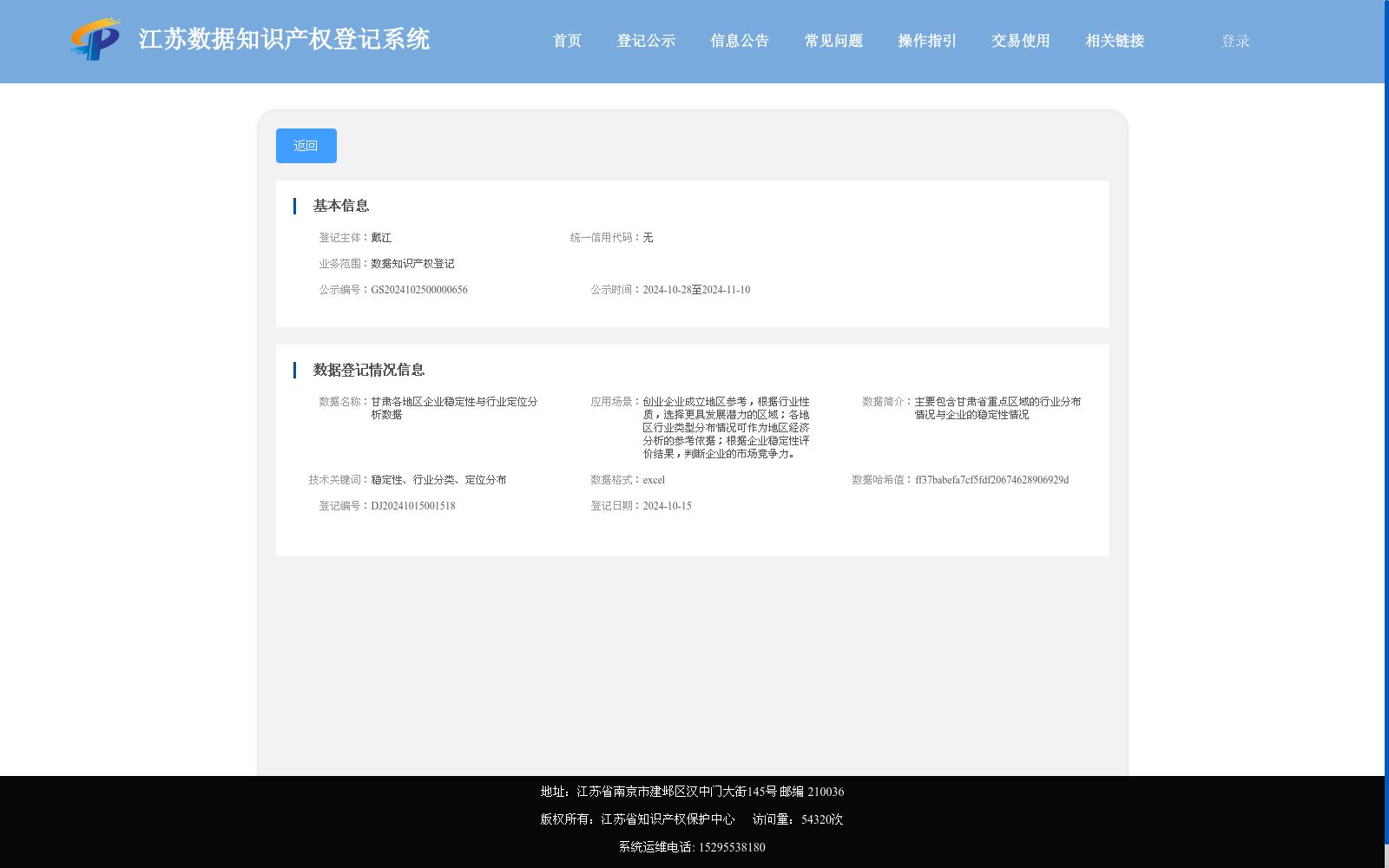
Task: Click 统一信用代码 value 无
Action: [x=648, y=238]
